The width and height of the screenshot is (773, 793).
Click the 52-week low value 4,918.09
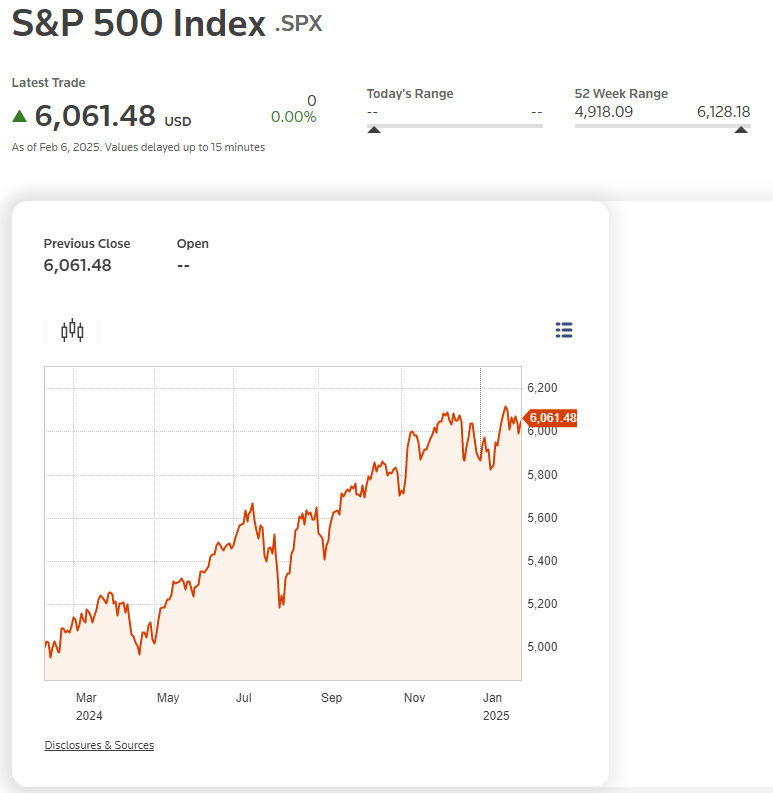pyautogui.click(x=604, y=112)
